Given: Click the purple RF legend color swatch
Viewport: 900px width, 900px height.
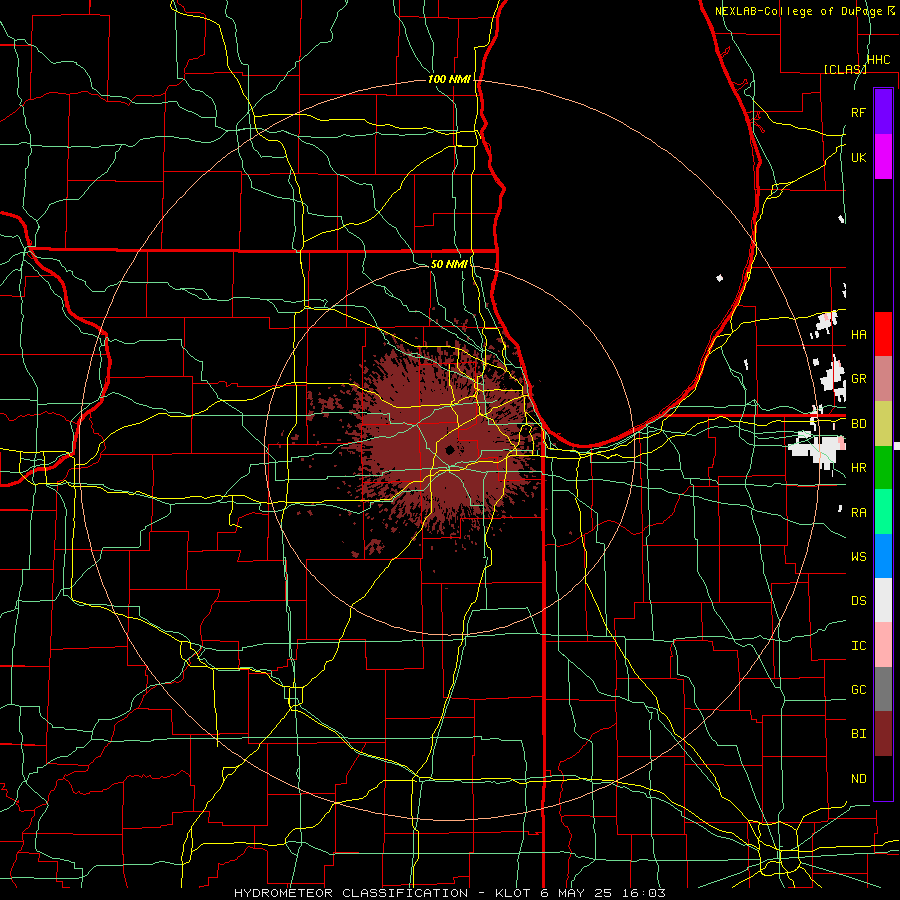Looking at the screenshot, I should 883,112.
